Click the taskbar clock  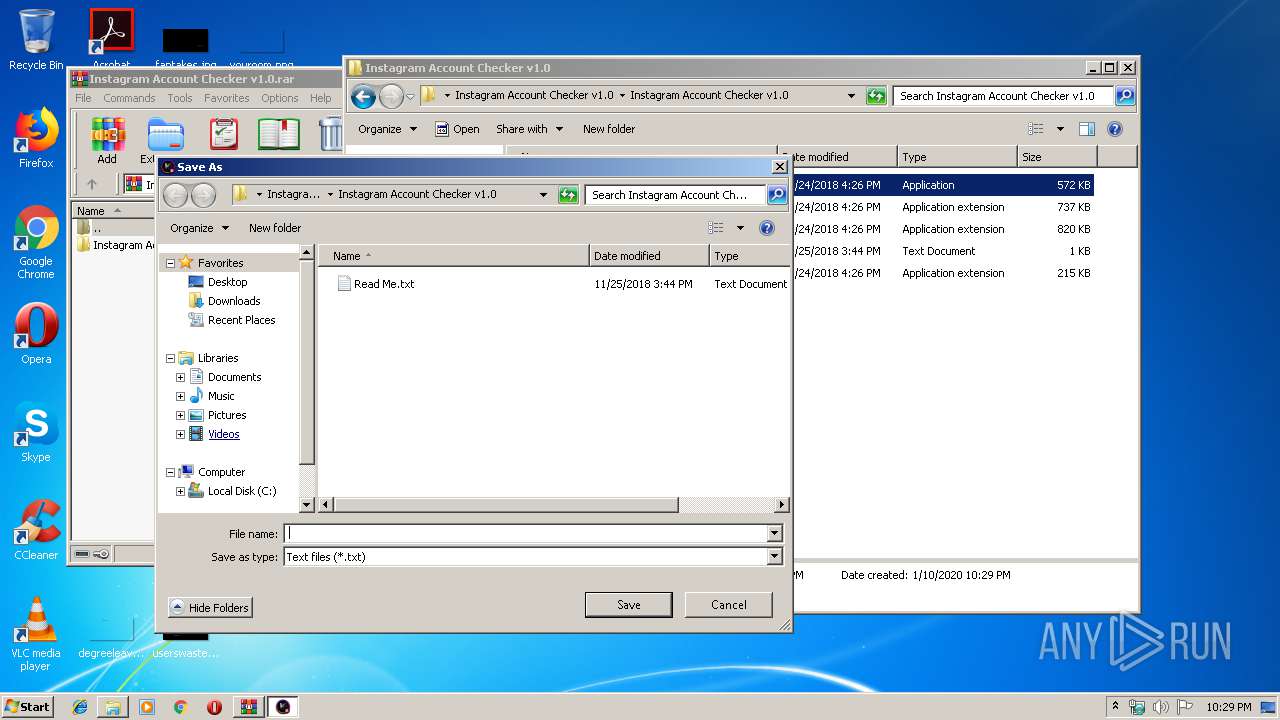point(1228,707)
